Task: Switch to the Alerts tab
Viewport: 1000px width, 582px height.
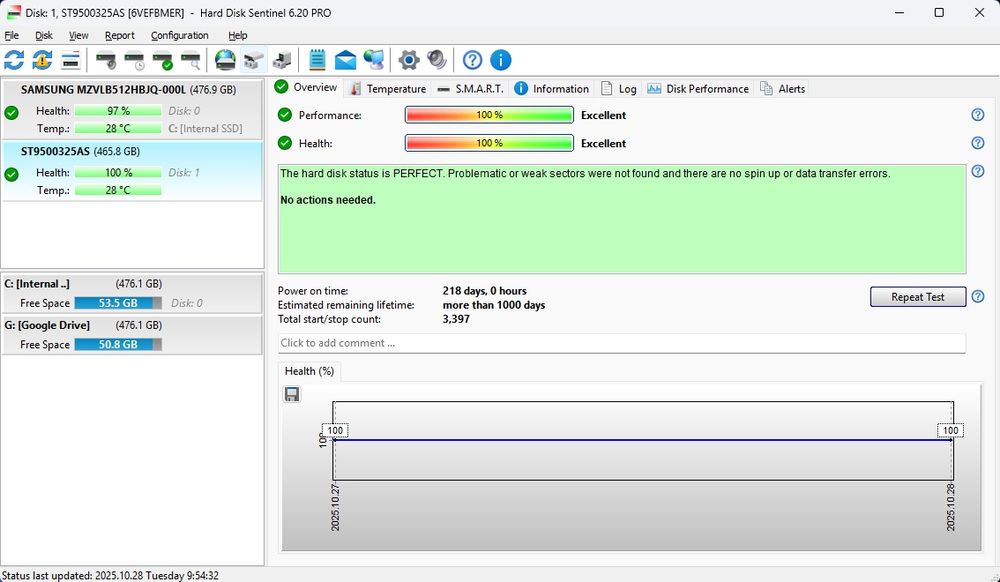Action: click(783, 89)
